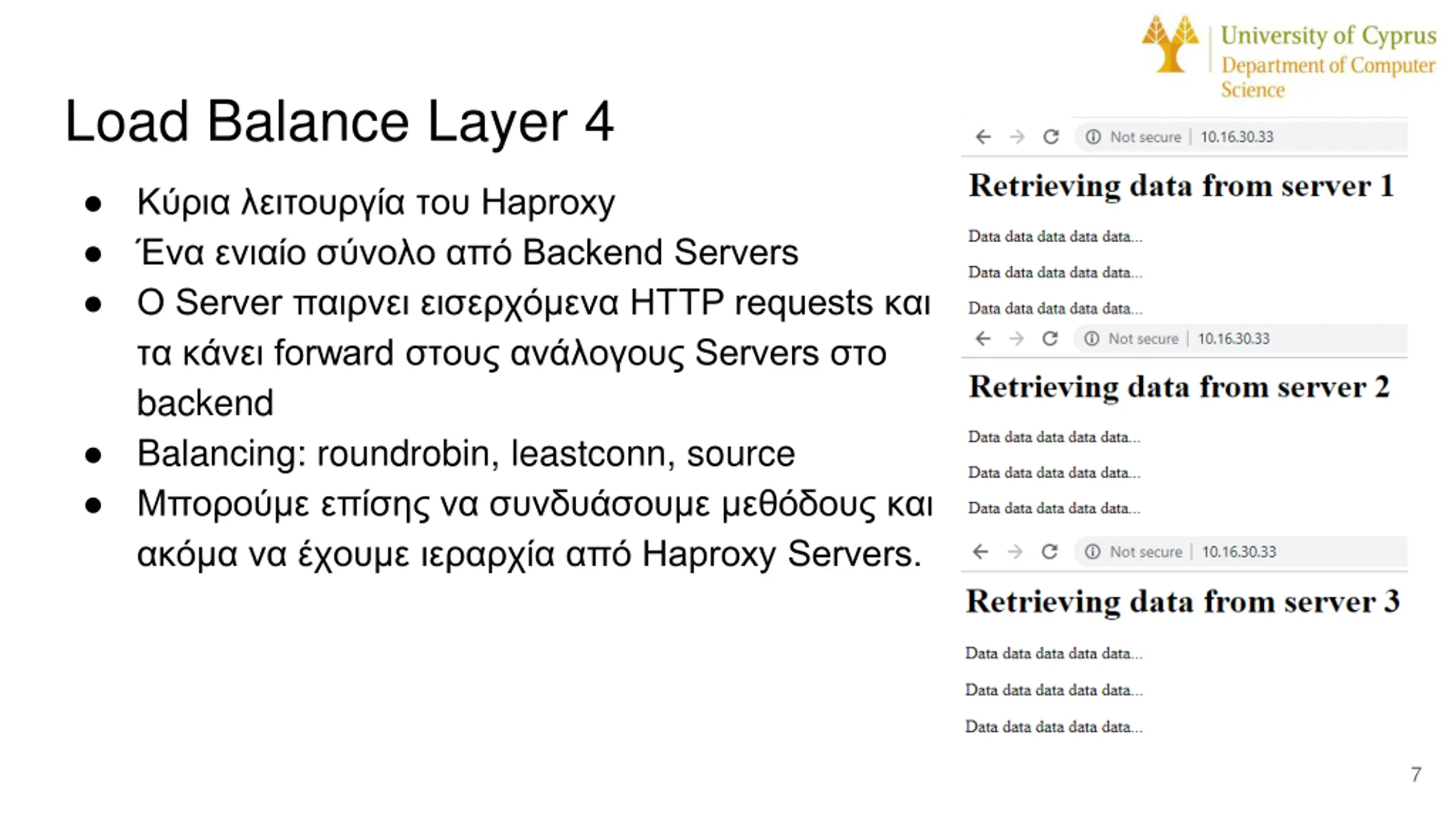Click forward arrow in server 3 browser

click(1015, 552)
